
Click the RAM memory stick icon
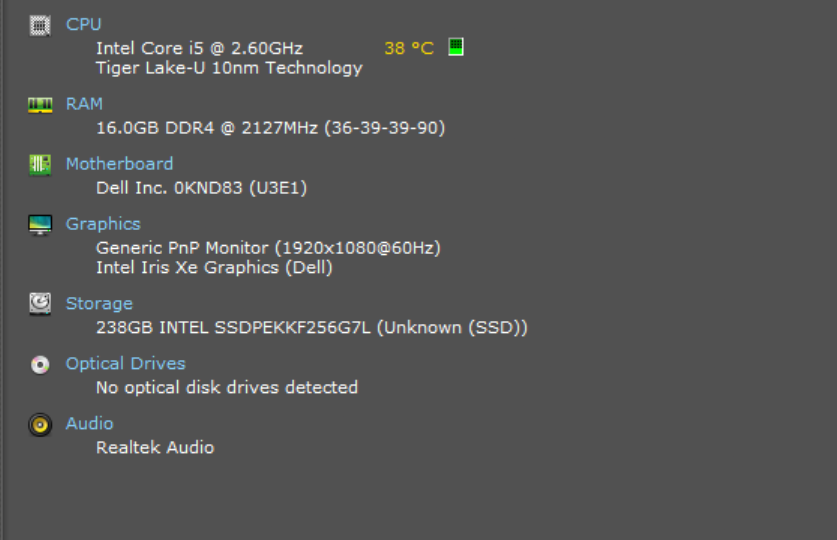click(40, 104)
